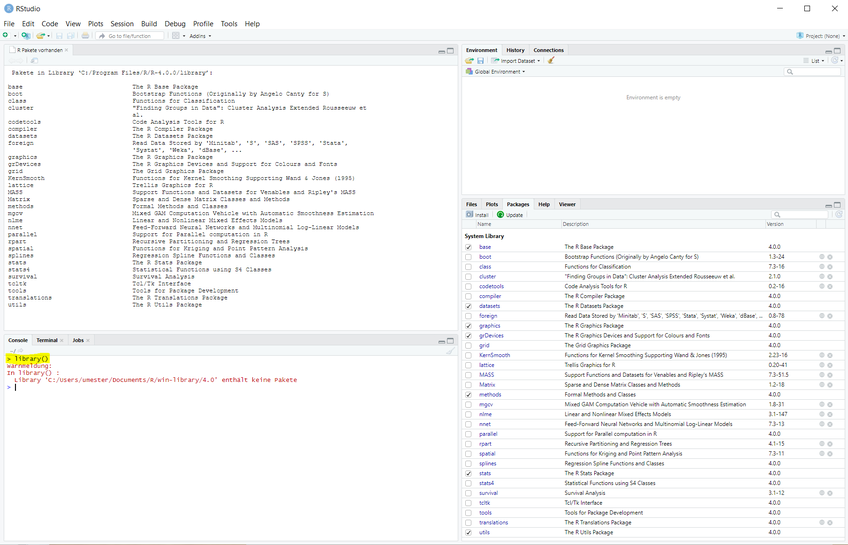Screen dimensions: 848x545
Task: Click the Install packages button
Action: pyautogui.click(x=477, y=215)
